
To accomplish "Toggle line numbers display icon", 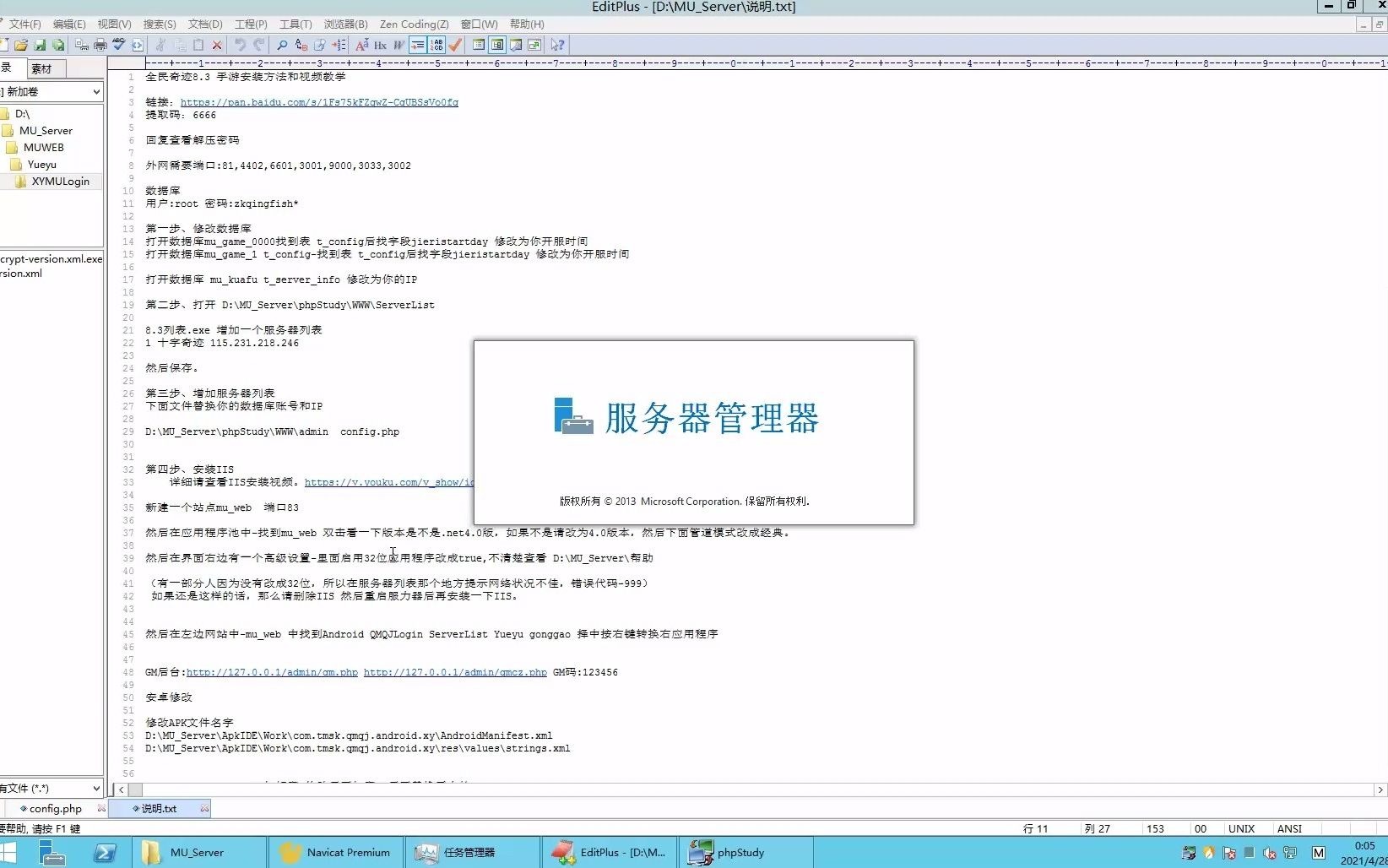I will pyautogui.click(x=436, y=45).
